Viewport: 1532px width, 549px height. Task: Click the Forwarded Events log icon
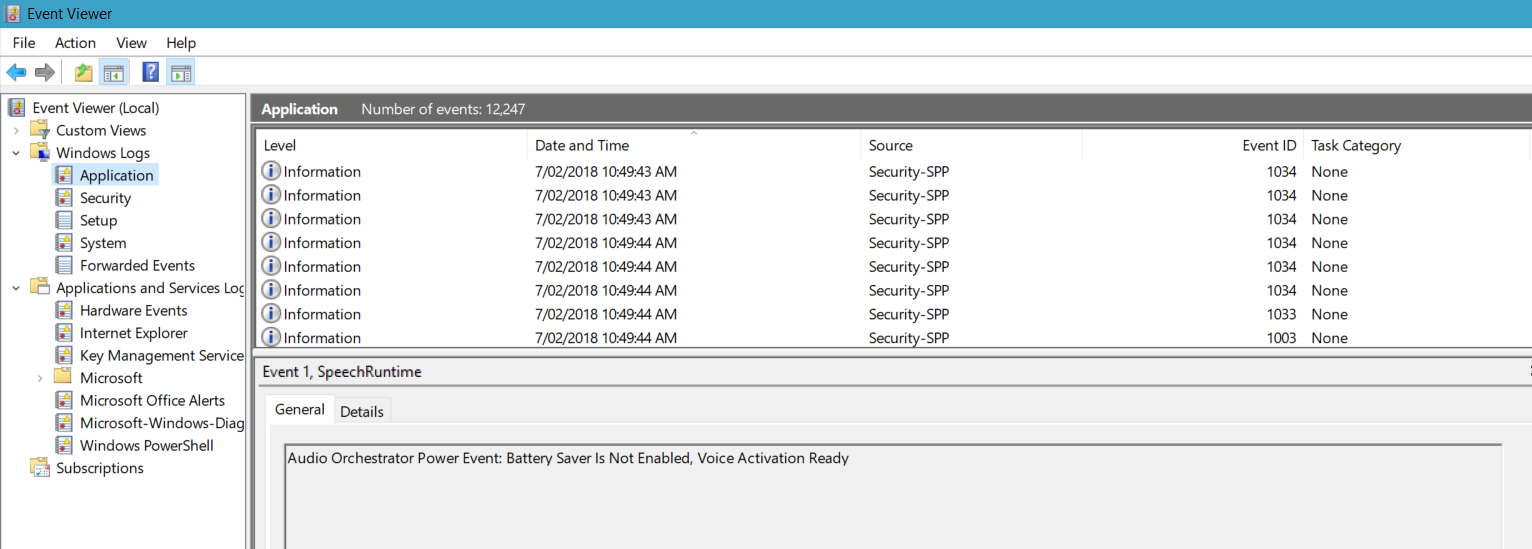(64, 265)
